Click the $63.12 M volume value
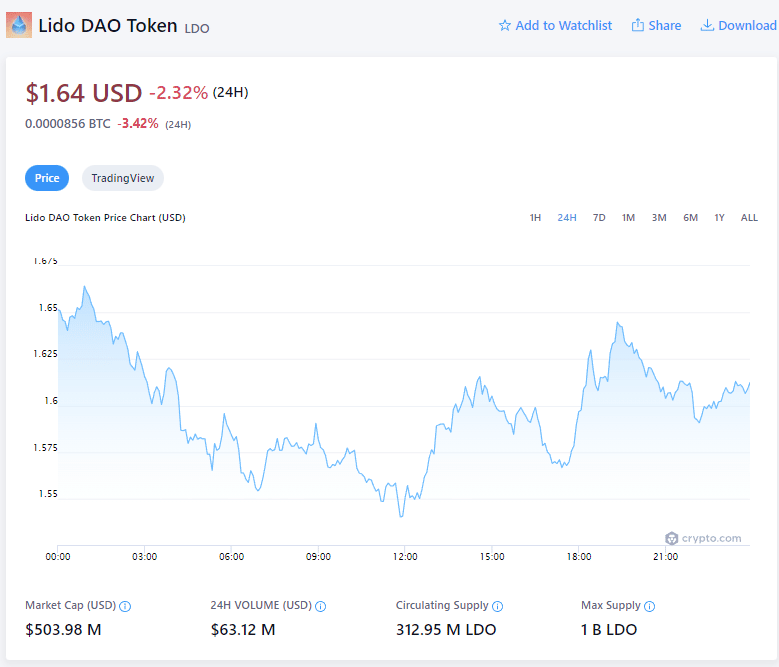 243,630
